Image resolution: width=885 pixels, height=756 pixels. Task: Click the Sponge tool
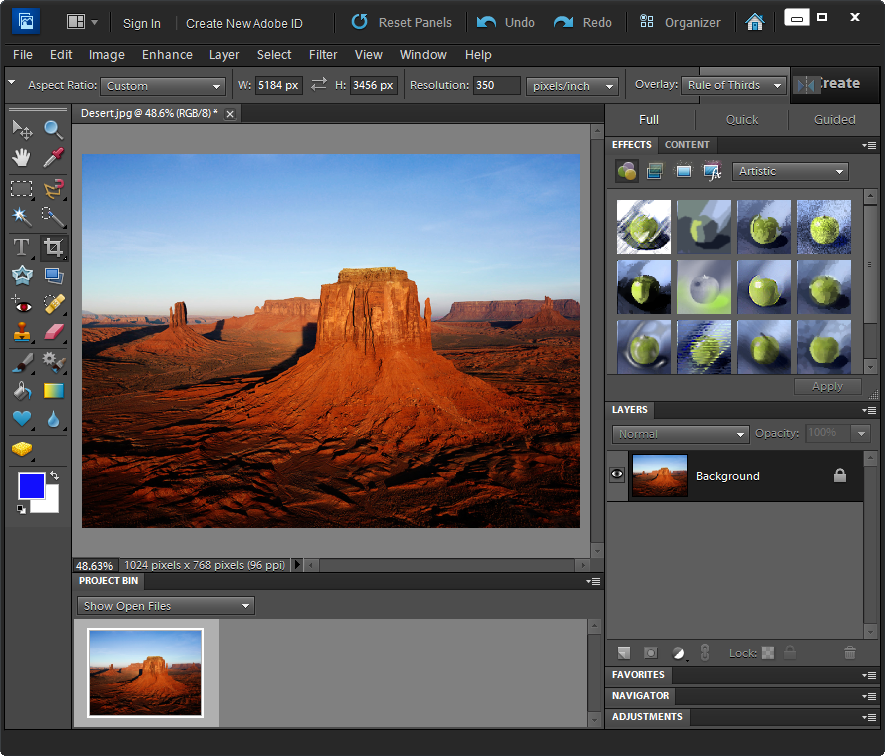21,449
